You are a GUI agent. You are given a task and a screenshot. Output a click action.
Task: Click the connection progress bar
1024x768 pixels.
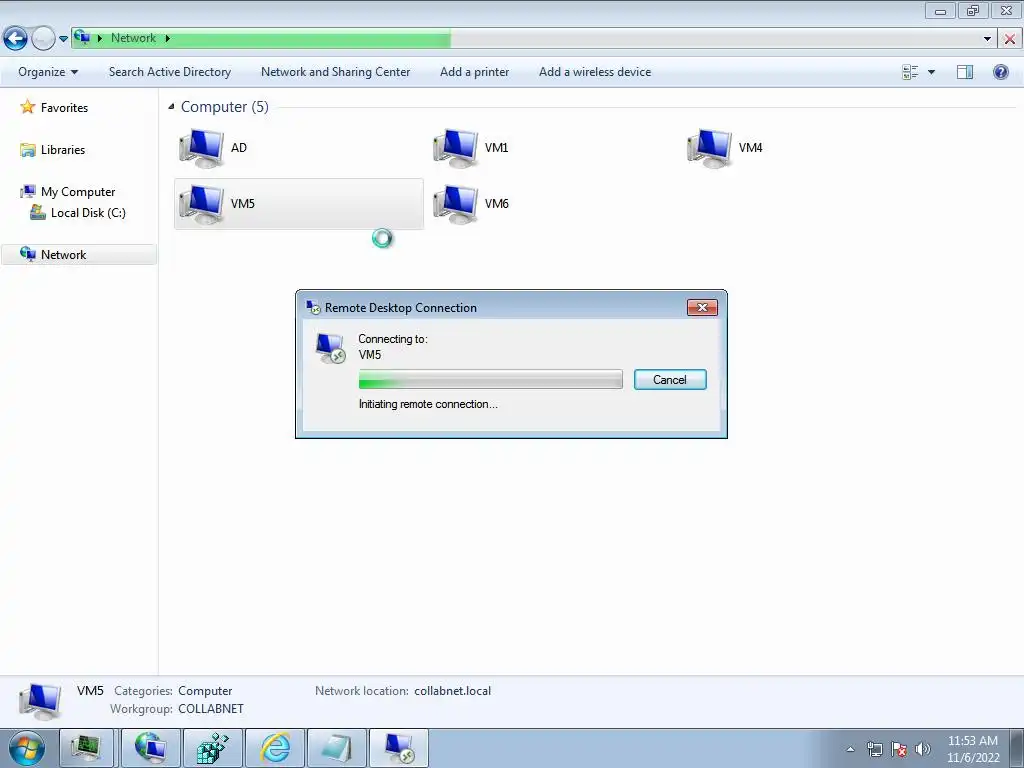[x=490, y=379]
